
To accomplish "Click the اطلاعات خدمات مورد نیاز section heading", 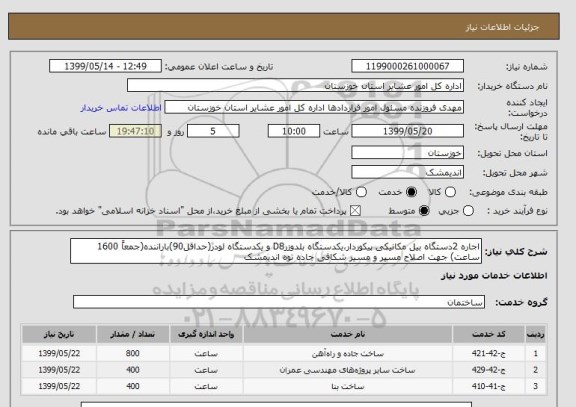I will point(494,276).
